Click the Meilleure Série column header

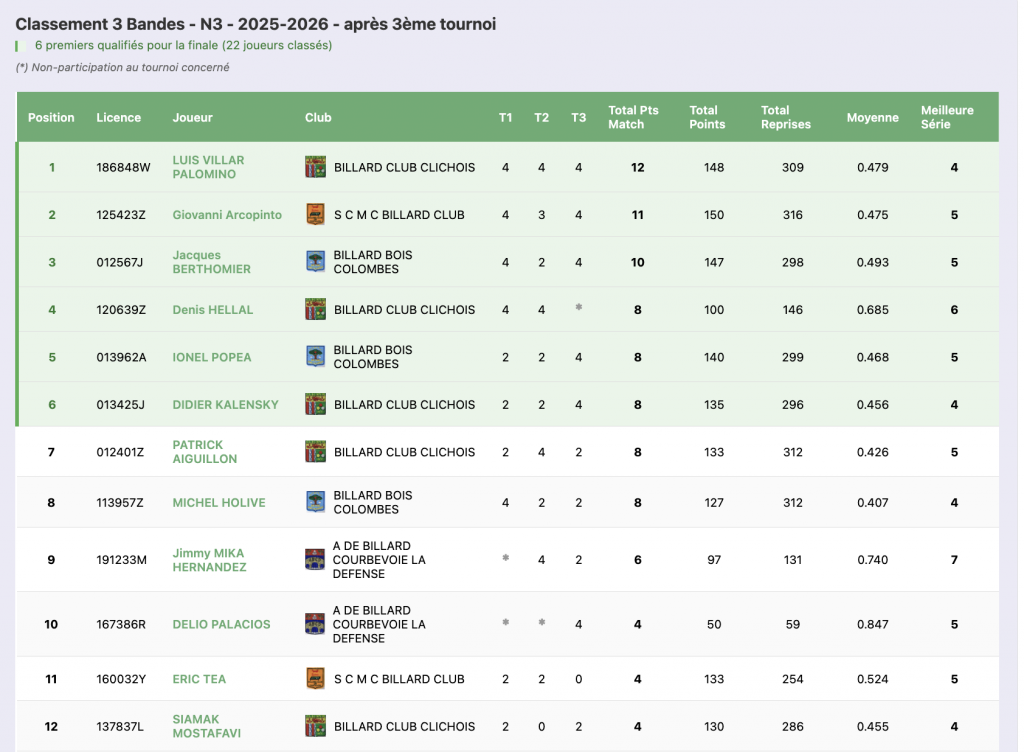(947, 117)
